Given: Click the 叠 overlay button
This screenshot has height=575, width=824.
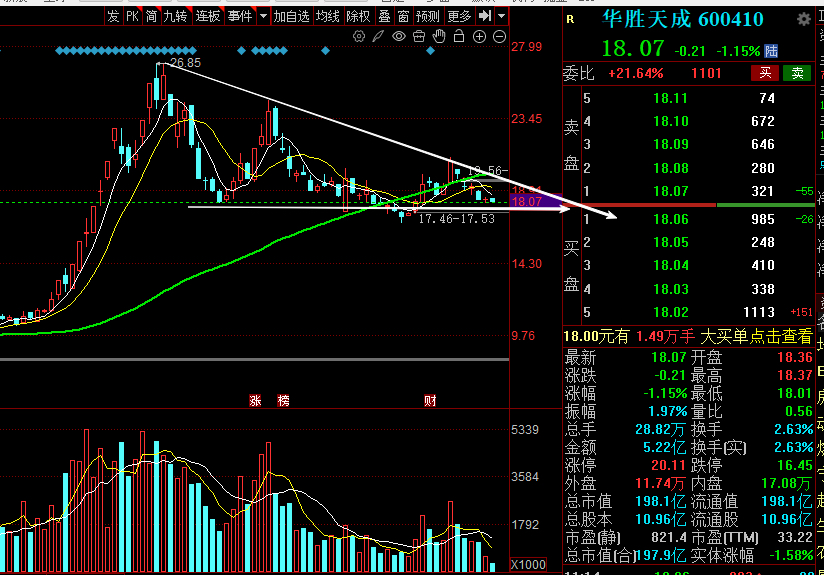Looking at the screenshot, I should point(385,16).
